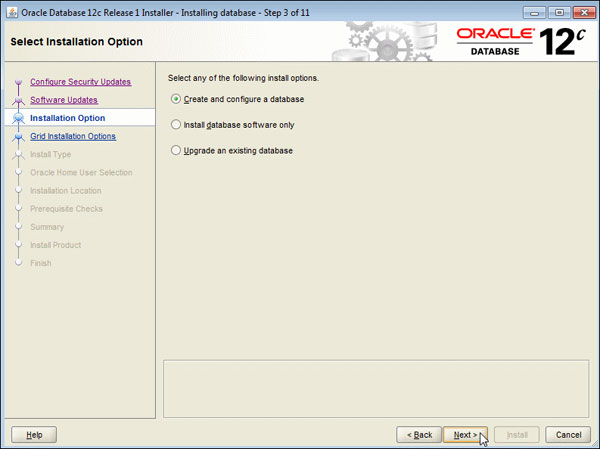
Task: Minimize the Oracle installer window
Action: pyautogui.click(x=534, y=13)
